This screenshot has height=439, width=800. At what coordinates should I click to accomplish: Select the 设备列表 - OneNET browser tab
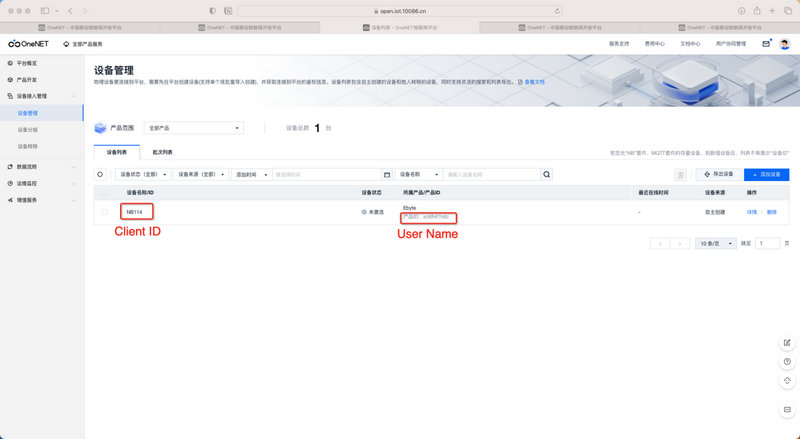coord(400,28)
